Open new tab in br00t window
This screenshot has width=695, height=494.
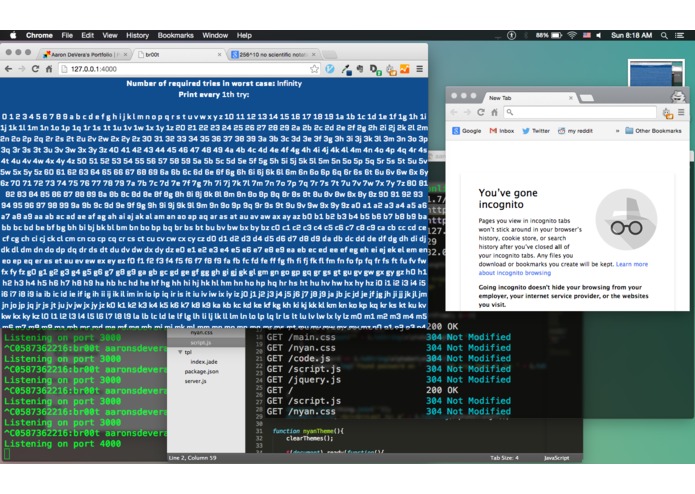click(x=330, y=55)
